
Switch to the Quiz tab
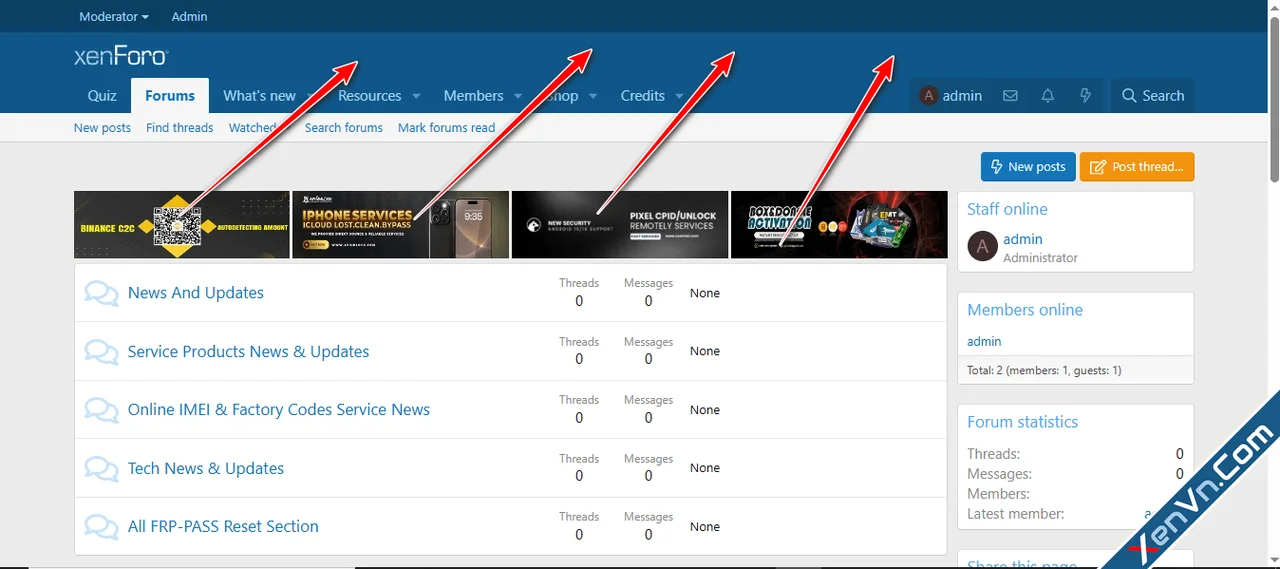(102, 96)
